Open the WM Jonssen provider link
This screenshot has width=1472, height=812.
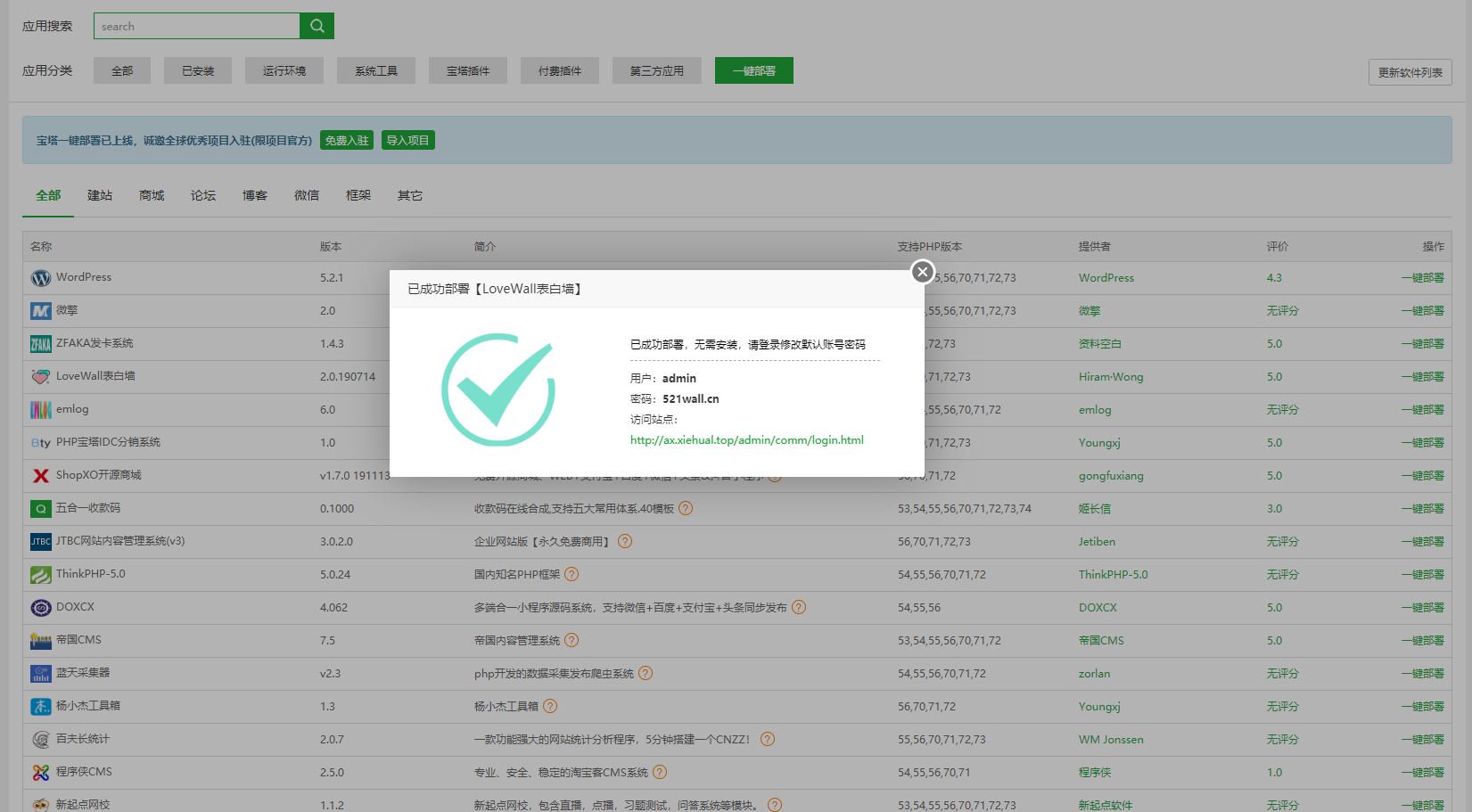click(1111, 740)
